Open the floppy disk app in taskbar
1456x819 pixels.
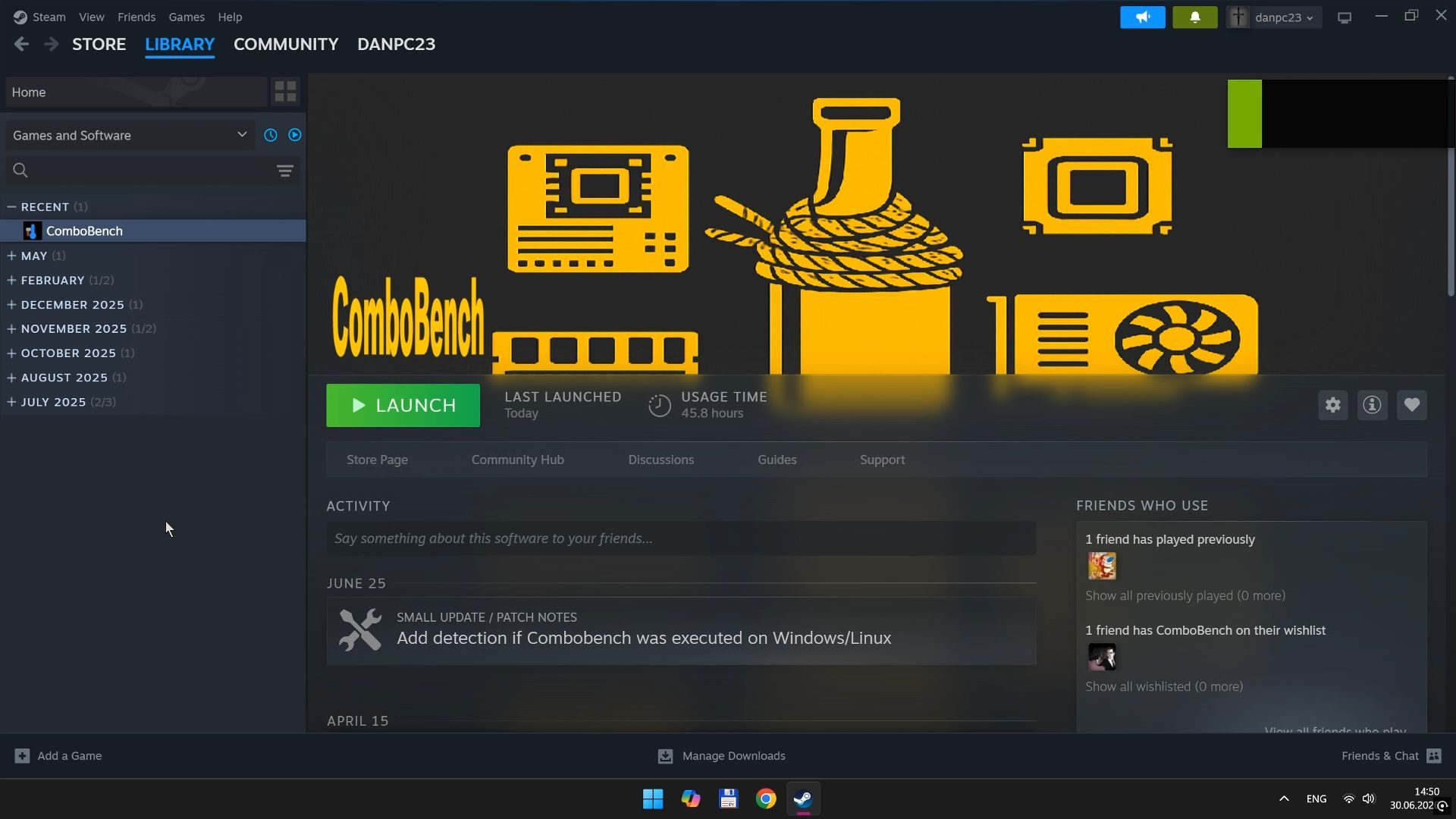(x=729, y=799)
